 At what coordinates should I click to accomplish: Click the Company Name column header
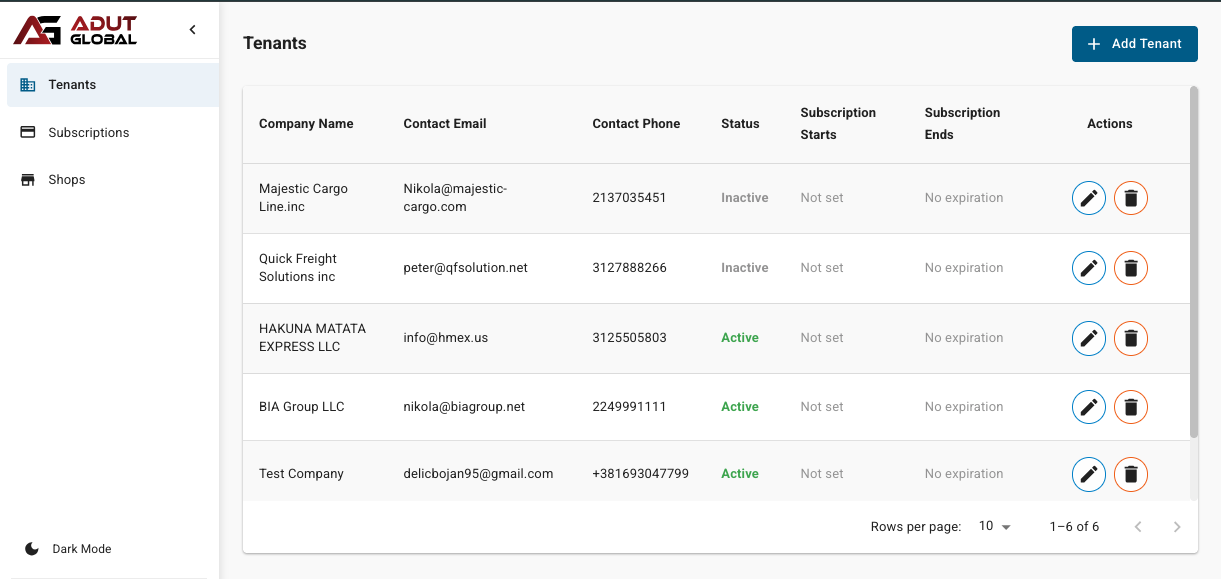point(306,124)
